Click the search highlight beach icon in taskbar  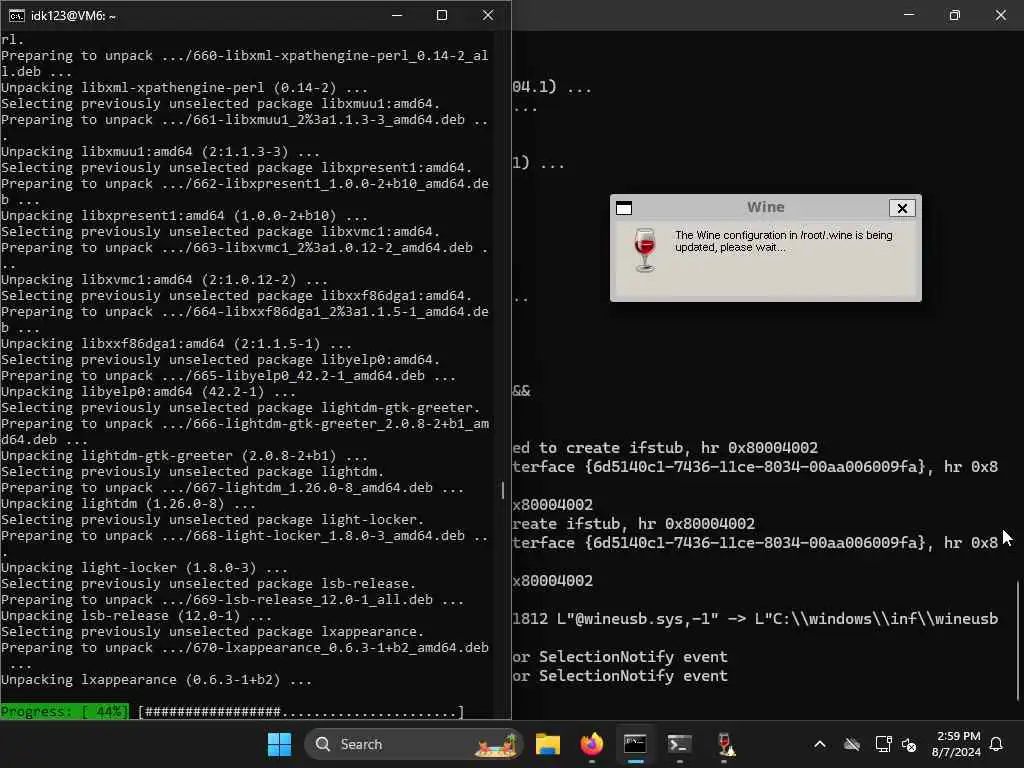pyautogui.click(x=496, y=744)
